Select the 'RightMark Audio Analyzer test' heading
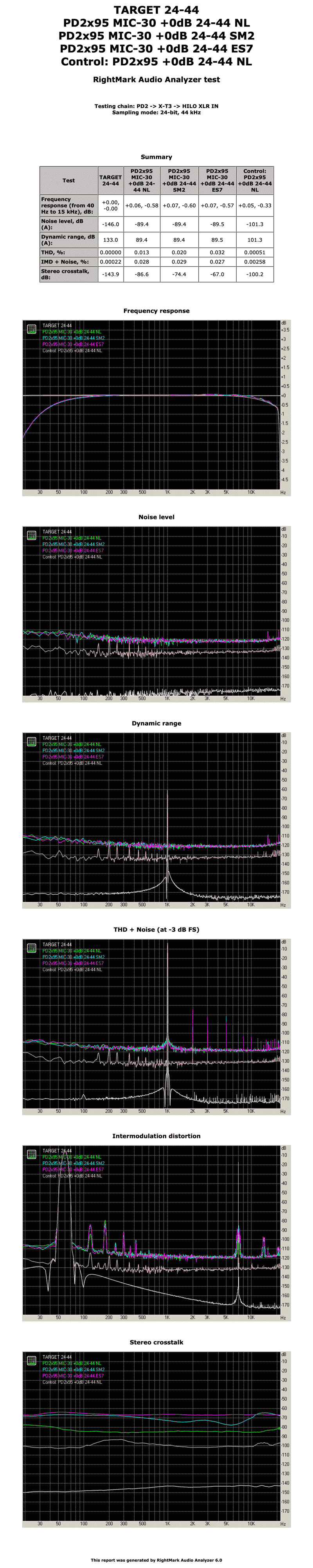Image resolution: width=313 pixels, height=1568 pixels. click(x=156, y=80)
